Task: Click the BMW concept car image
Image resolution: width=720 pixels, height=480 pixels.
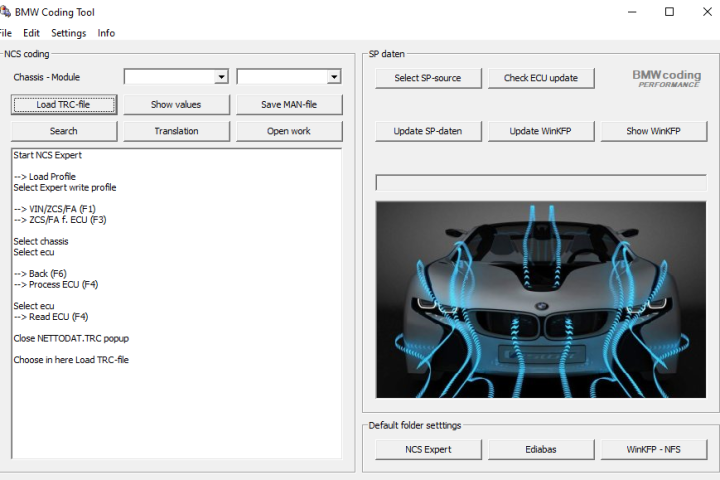Action: pyautogui.click(x=540, y=299)
